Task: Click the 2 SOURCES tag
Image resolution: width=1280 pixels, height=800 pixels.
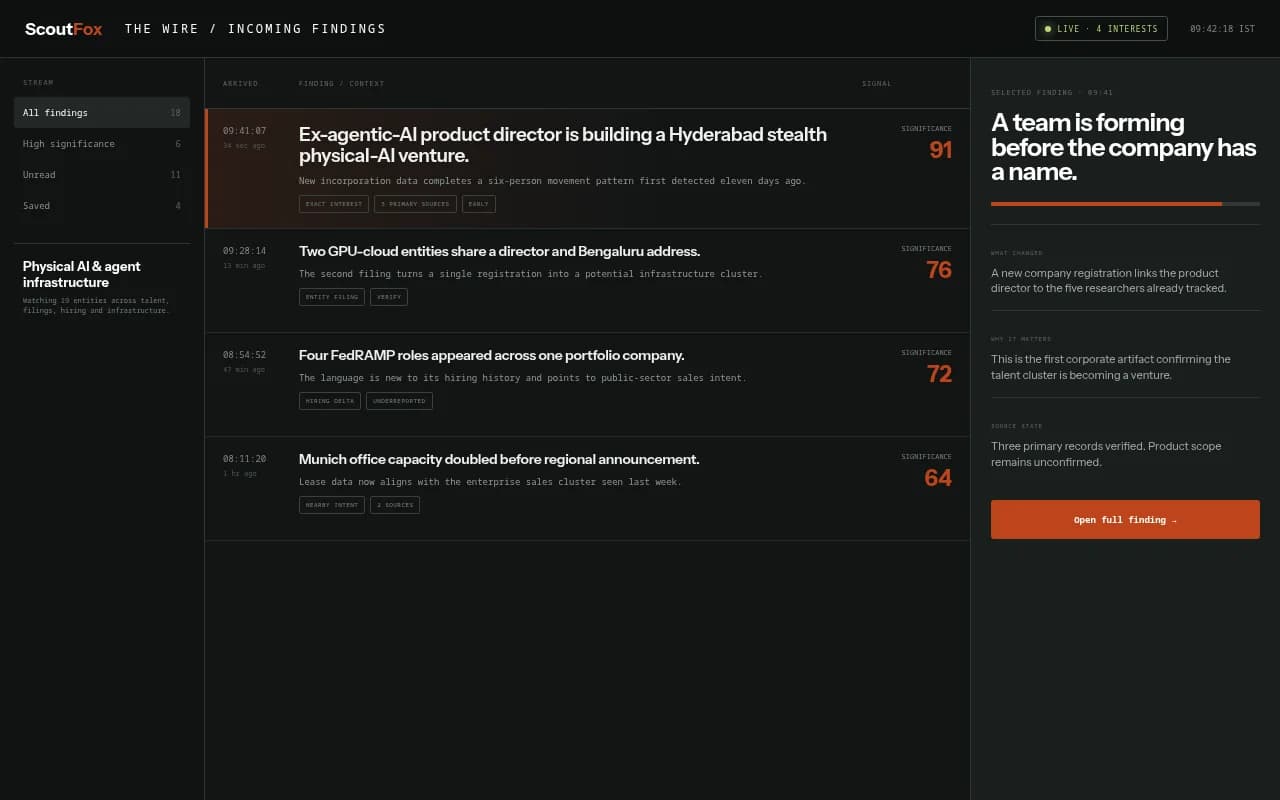Action: point(395,505)
